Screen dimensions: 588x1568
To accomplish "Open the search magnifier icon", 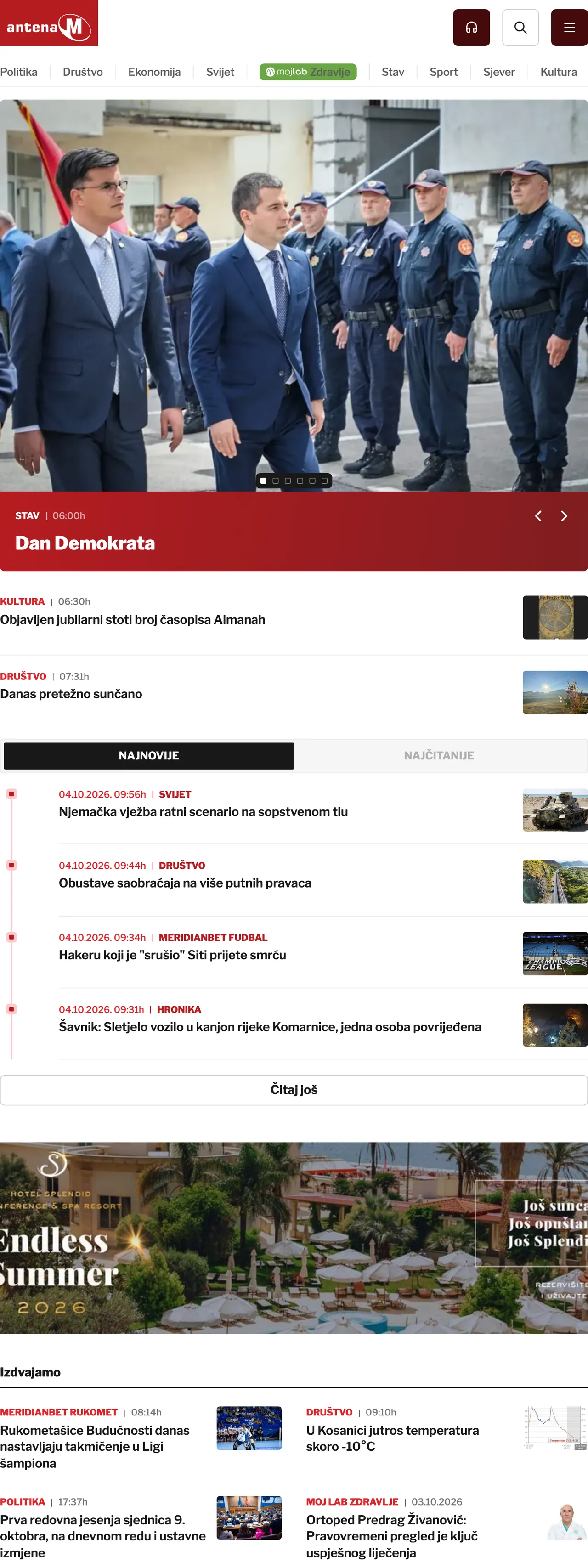I will [x=520, y=28].
